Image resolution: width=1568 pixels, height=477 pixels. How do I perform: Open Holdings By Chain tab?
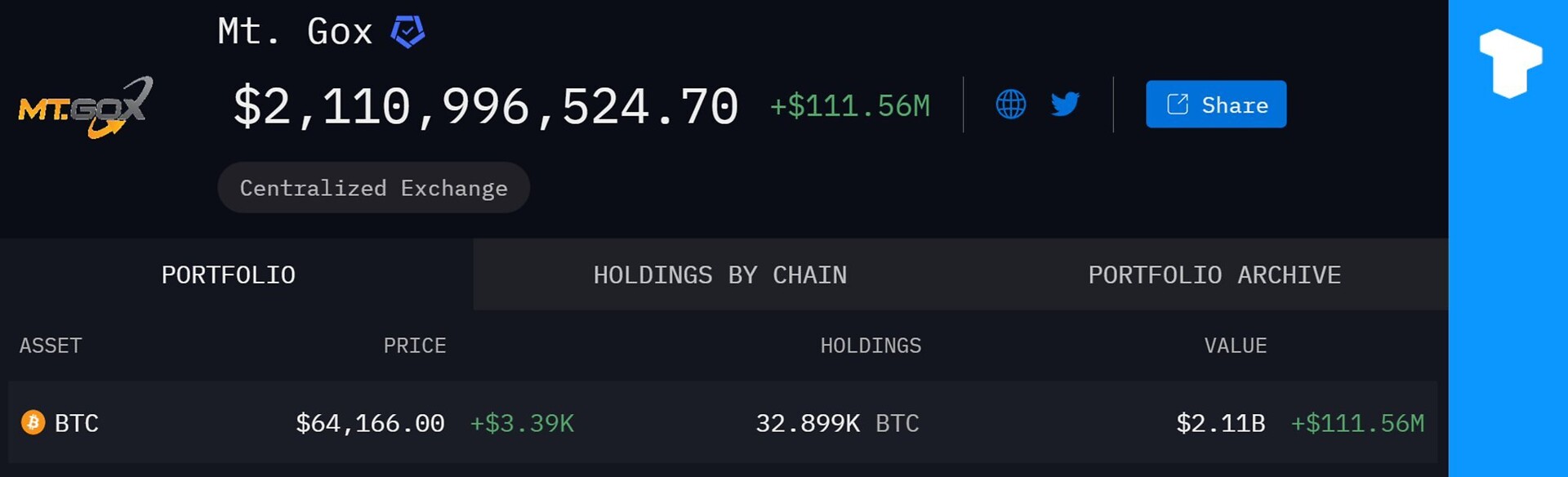pos(719,275)
